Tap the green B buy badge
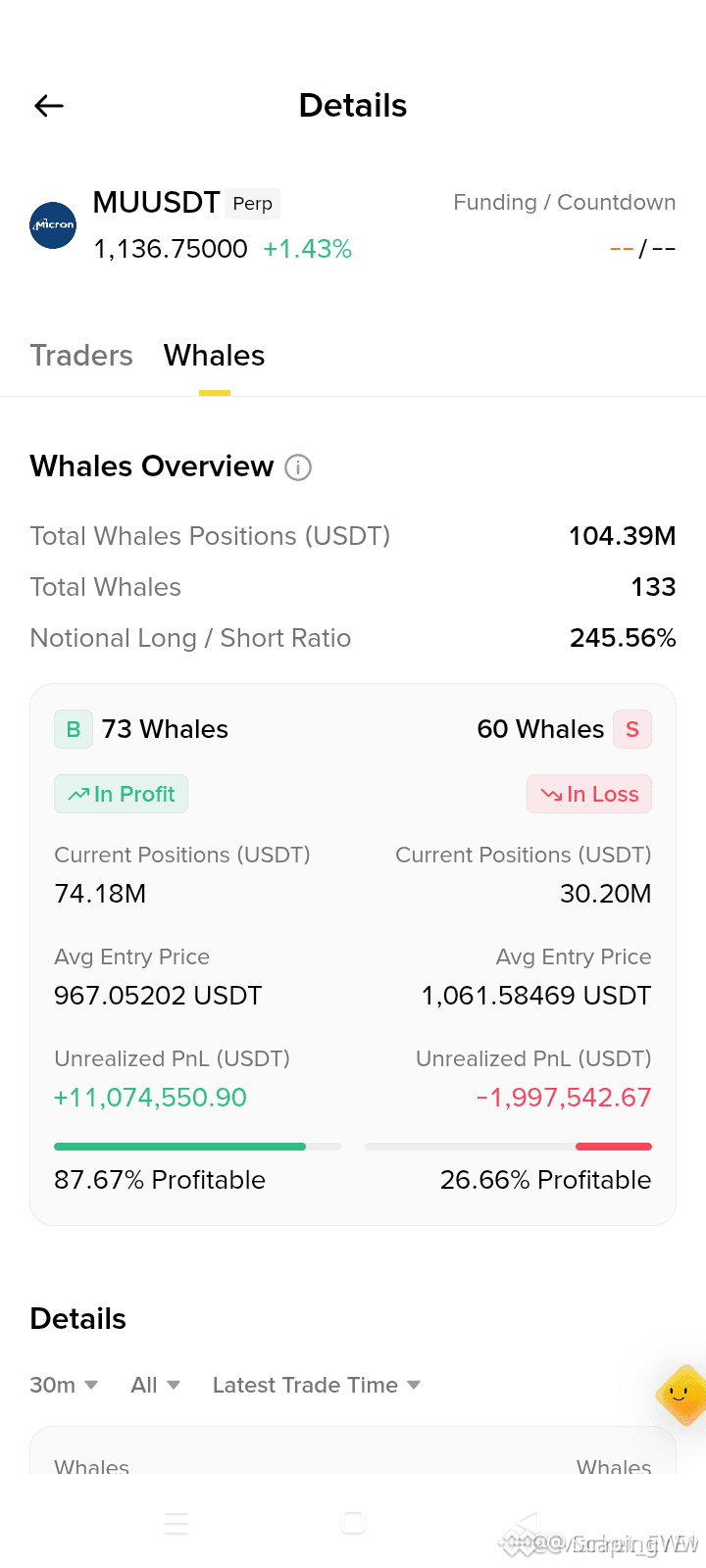Viewport: 706px width, 1568px height. [x=74, y=729]
